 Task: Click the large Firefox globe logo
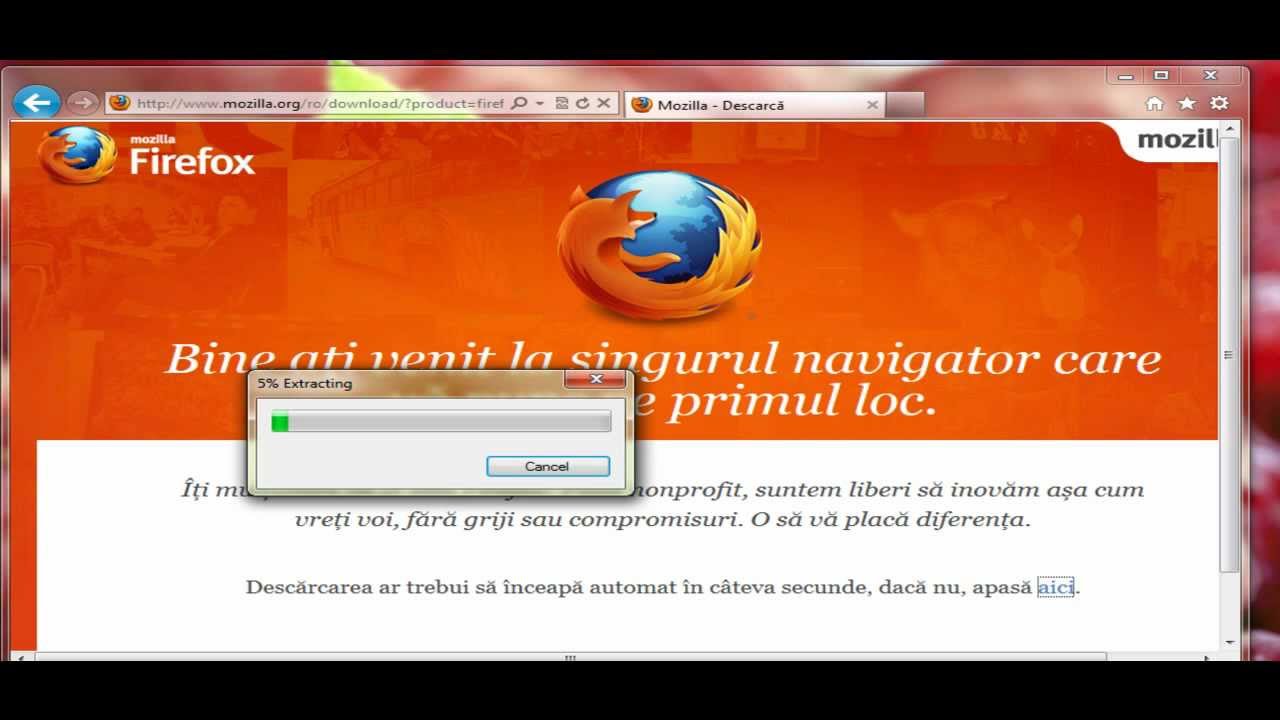[658, 244]
